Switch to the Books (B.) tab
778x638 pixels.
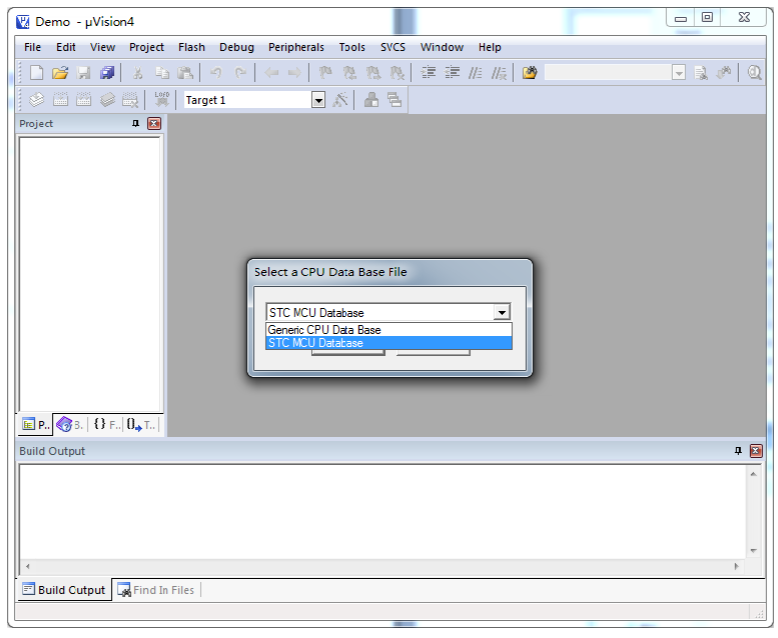click(x=70, y=425)
